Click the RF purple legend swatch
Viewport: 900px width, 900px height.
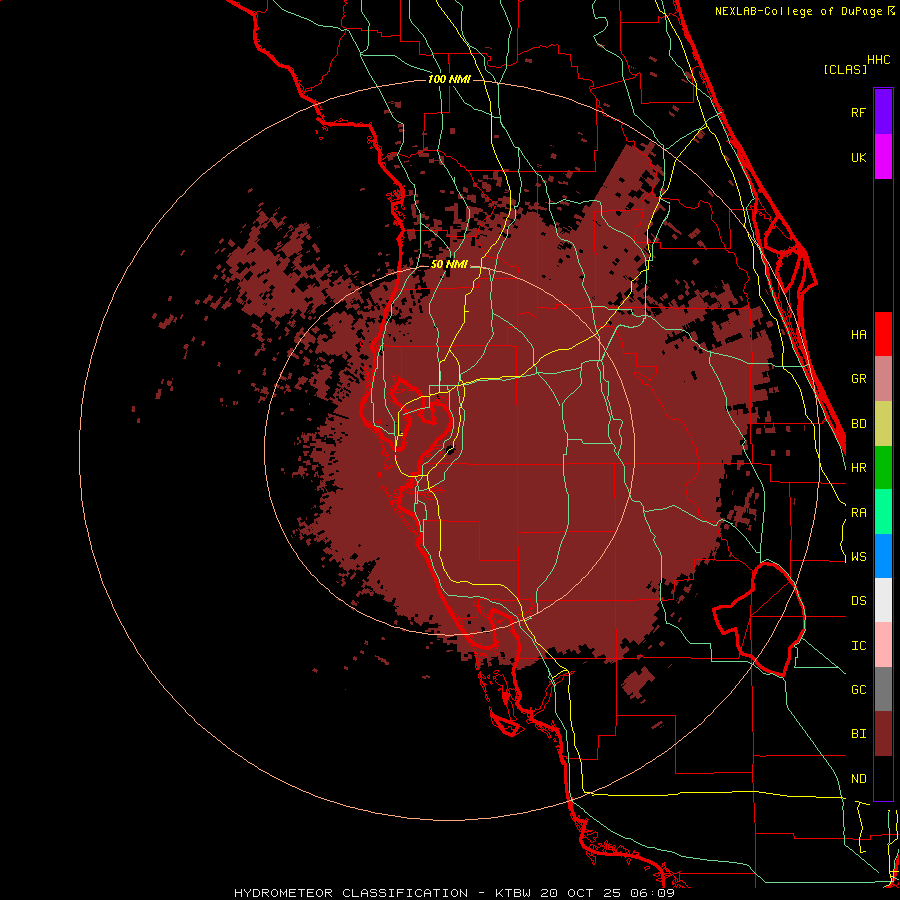[x=883, y=112]
